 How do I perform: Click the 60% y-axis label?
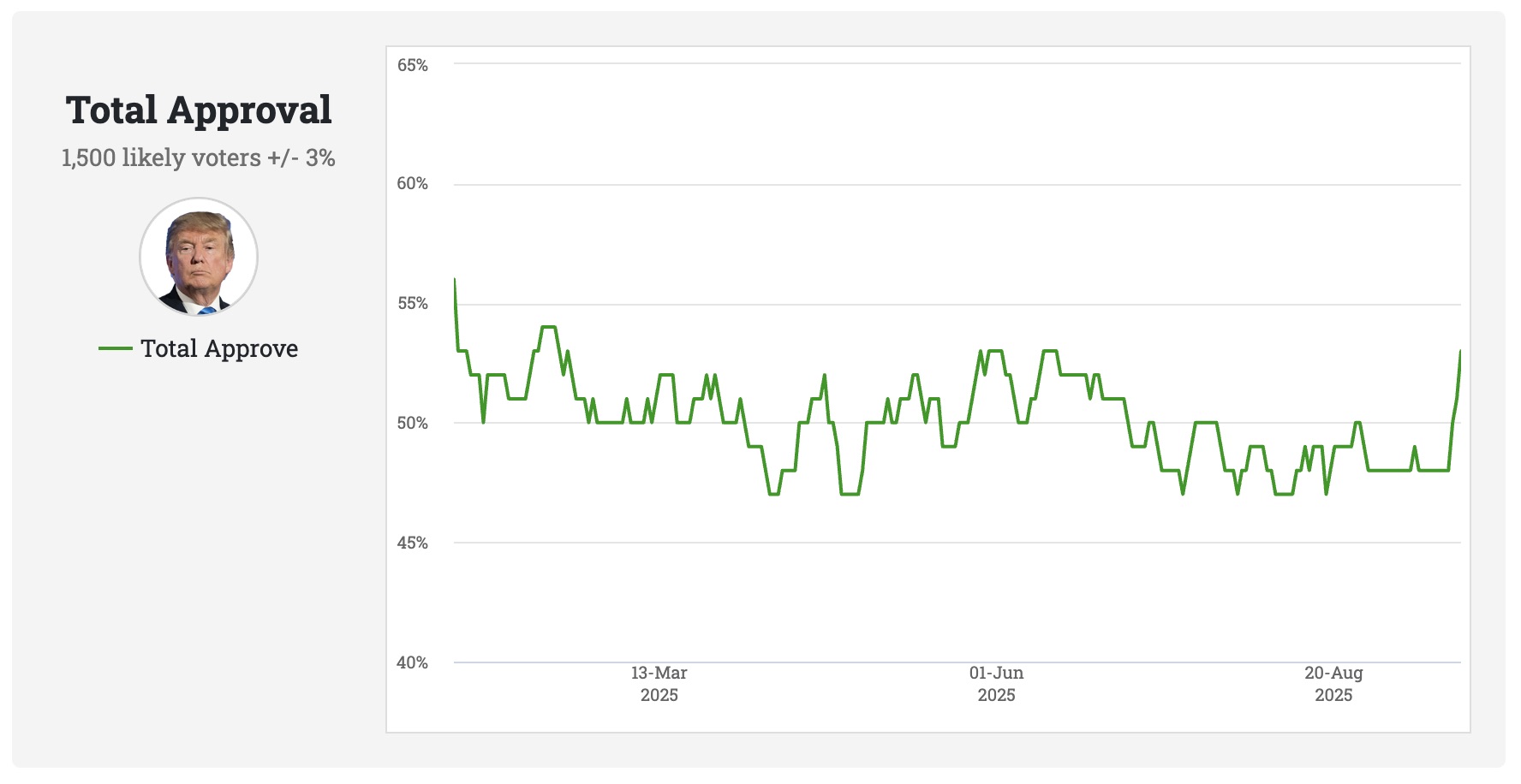(412, 183)
